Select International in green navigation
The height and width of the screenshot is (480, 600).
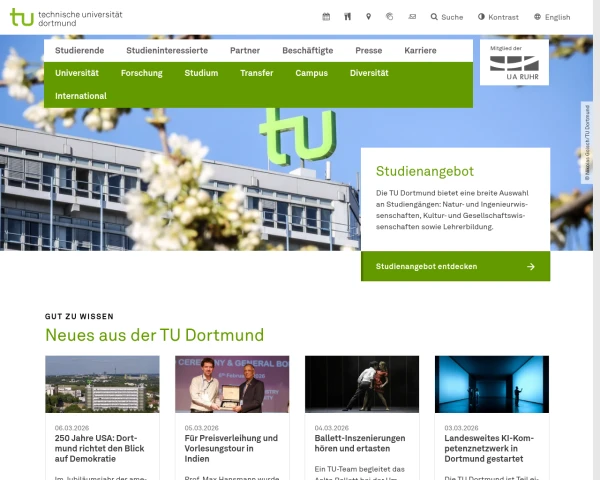(x=81, y=96)
